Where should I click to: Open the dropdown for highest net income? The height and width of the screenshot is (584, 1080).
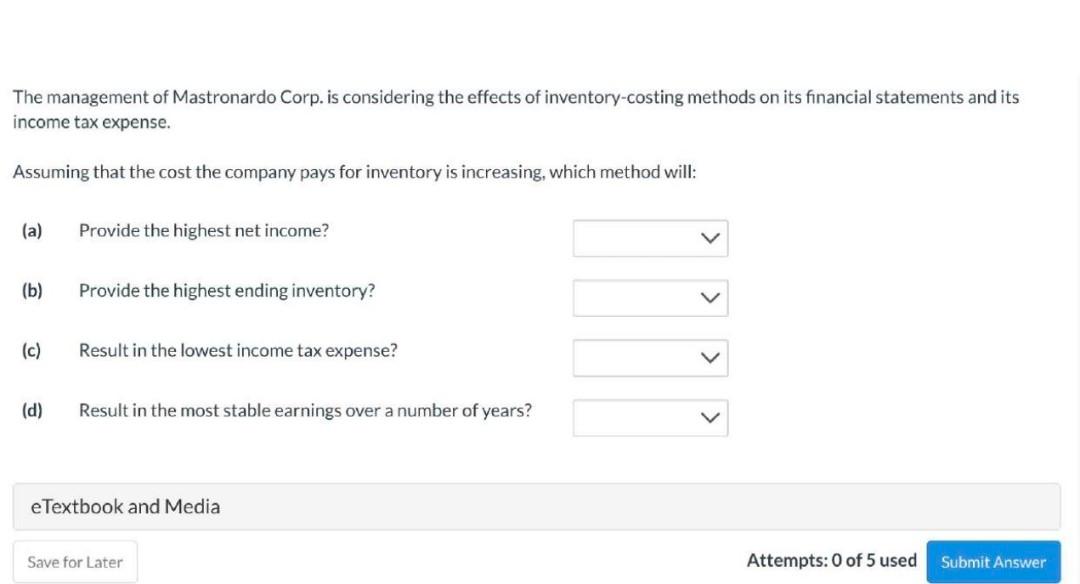click(x=650, y=238)
